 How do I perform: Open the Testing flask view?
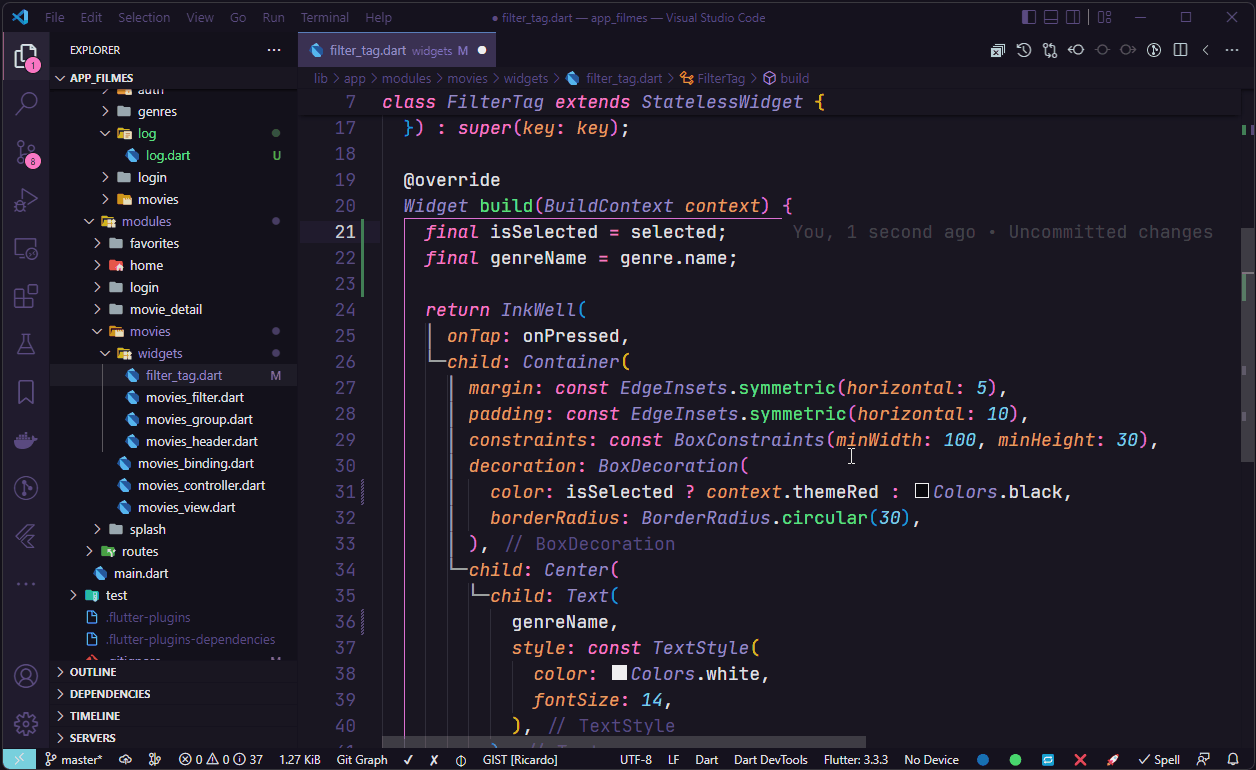[x=26, y=345]
